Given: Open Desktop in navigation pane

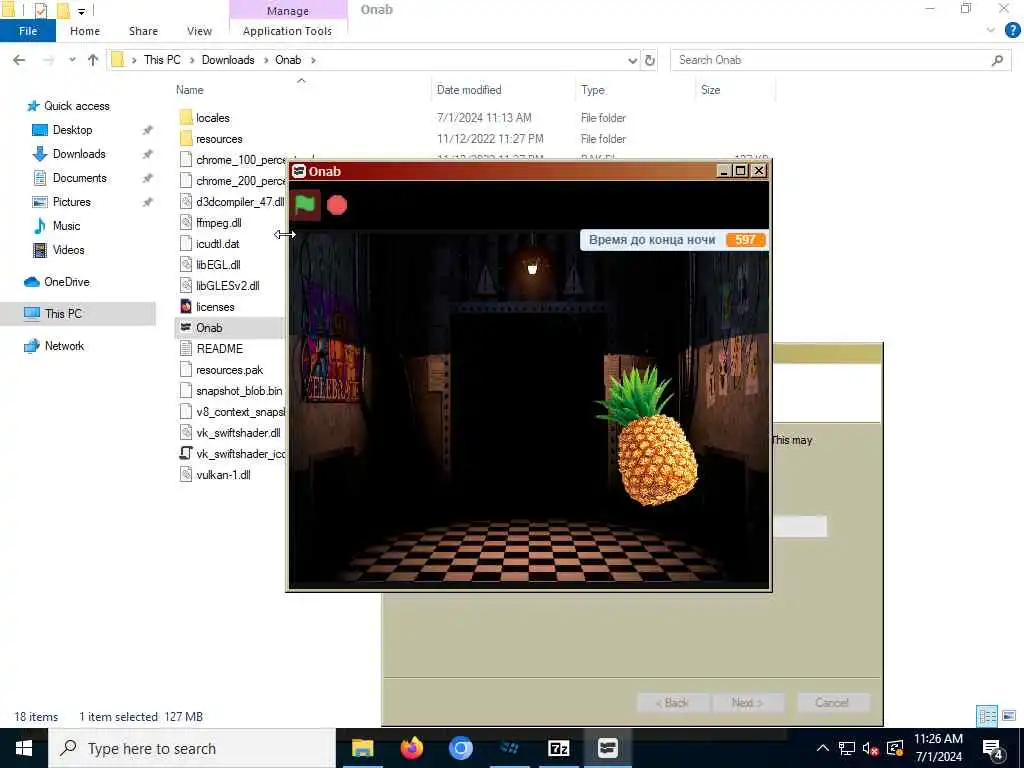Looking at the screenshot, I should pos(72,130).
